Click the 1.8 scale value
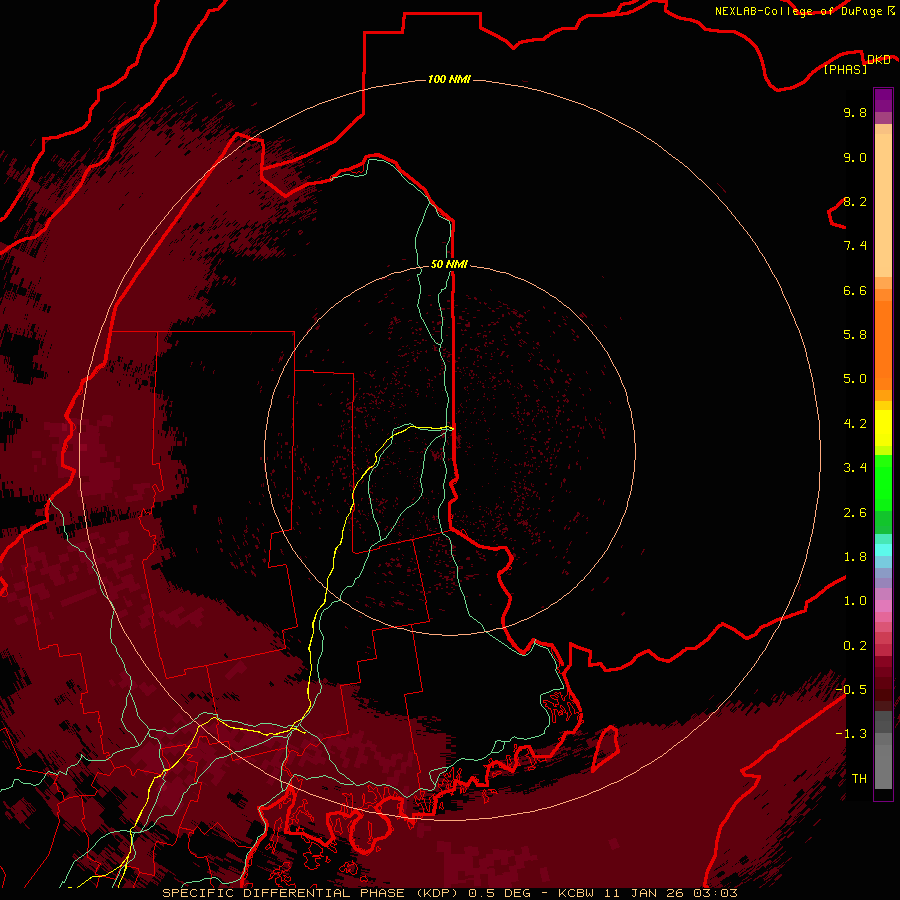Screen dimensions: 900x900 855,557
